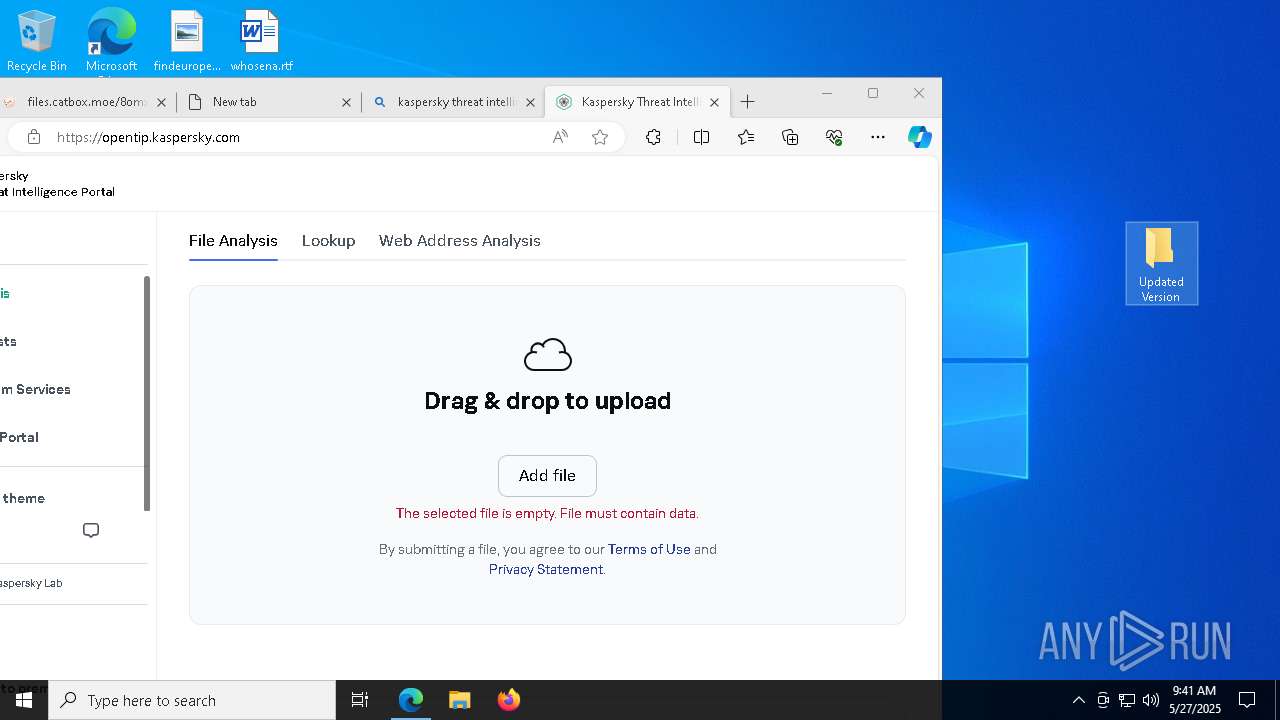This screenshot has height=720, width=1280.
Task: Open Firefox from the taskbar
Action: [x=508, y=700]
